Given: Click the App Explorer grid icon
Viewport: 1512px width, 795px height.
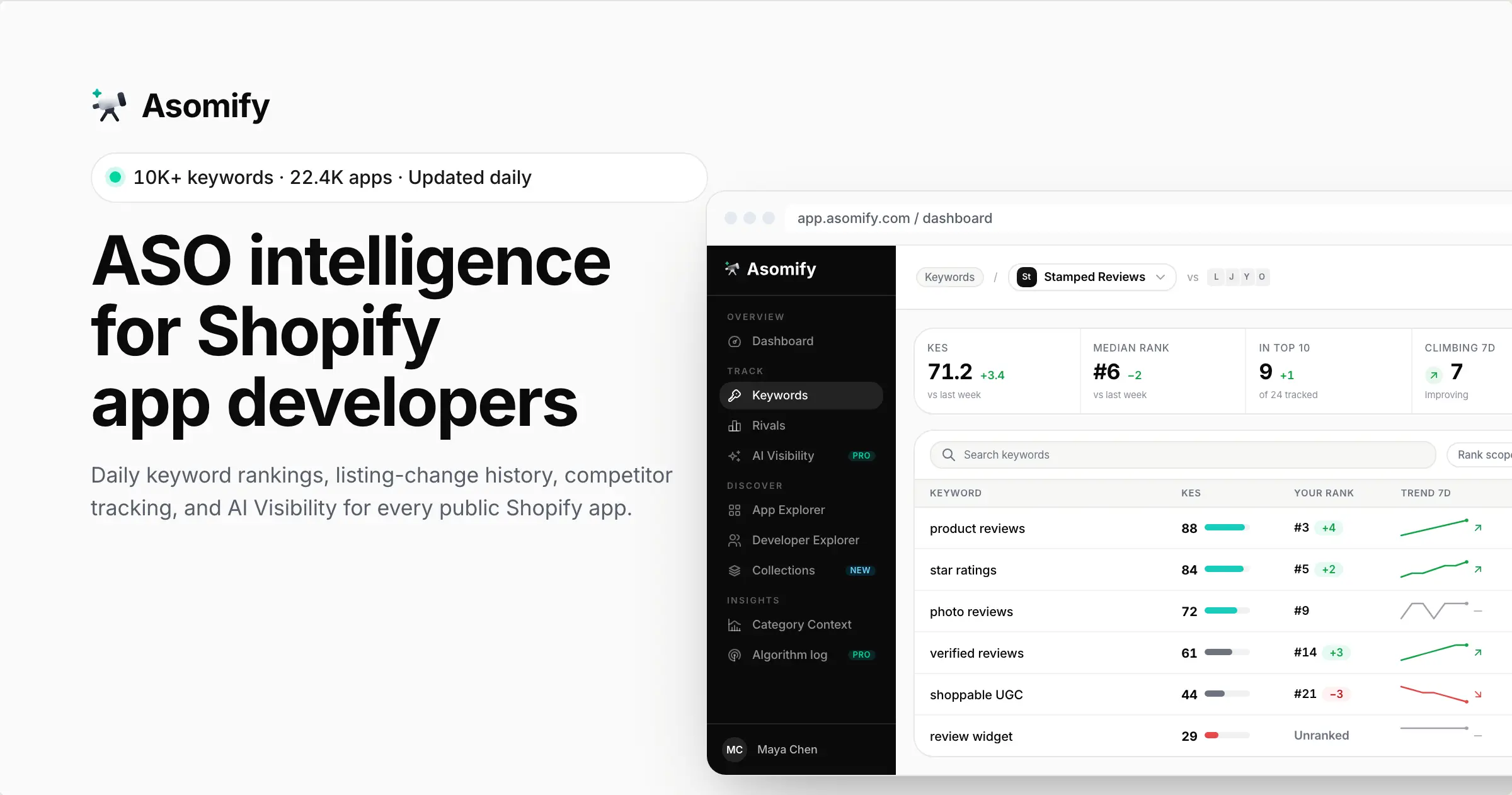Looking at the screenshot, I should tap(735, 510).
